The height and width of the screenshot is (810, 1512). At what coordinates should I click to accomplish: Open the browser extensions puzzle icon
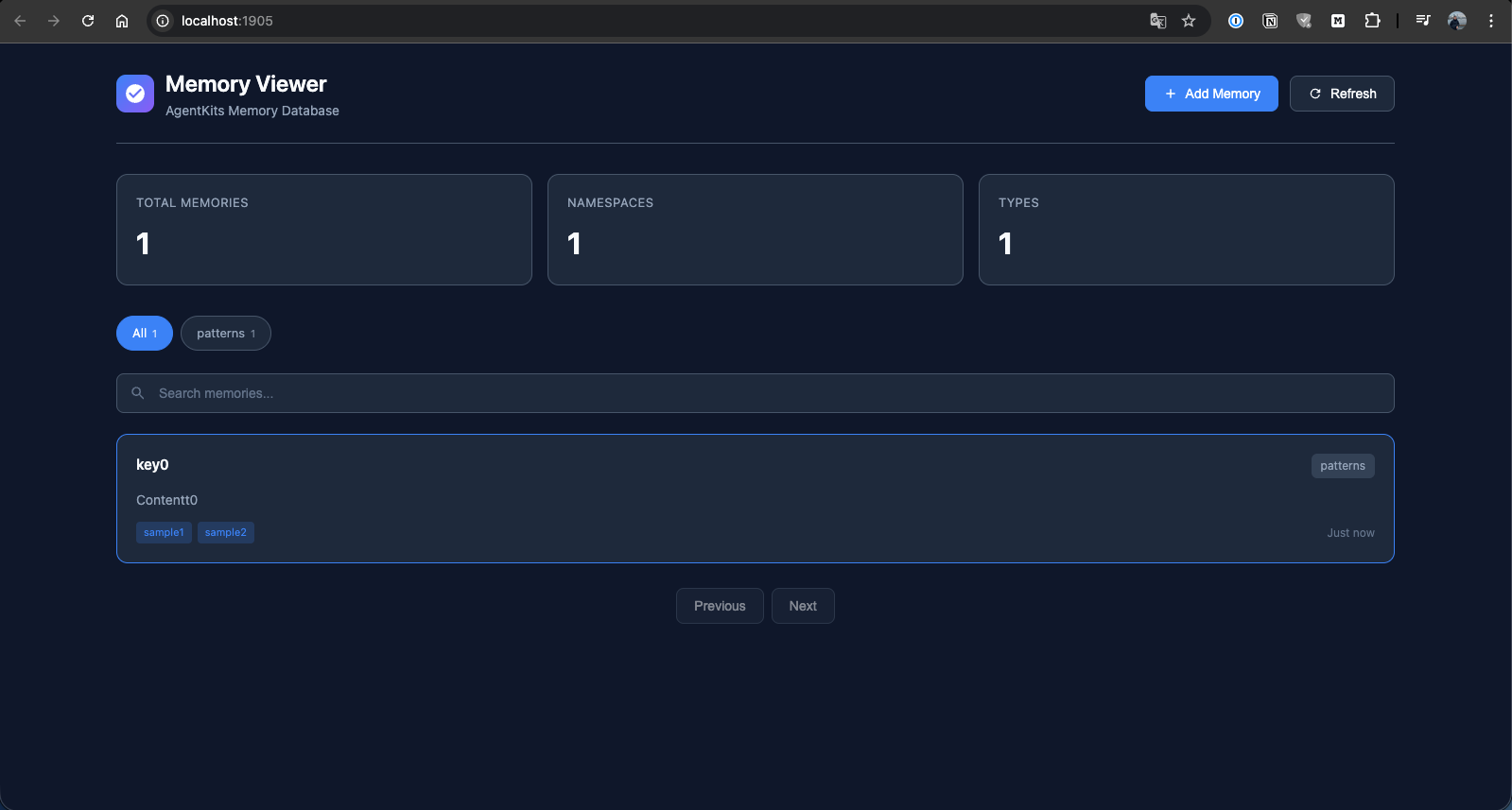tap(1372, 21)
